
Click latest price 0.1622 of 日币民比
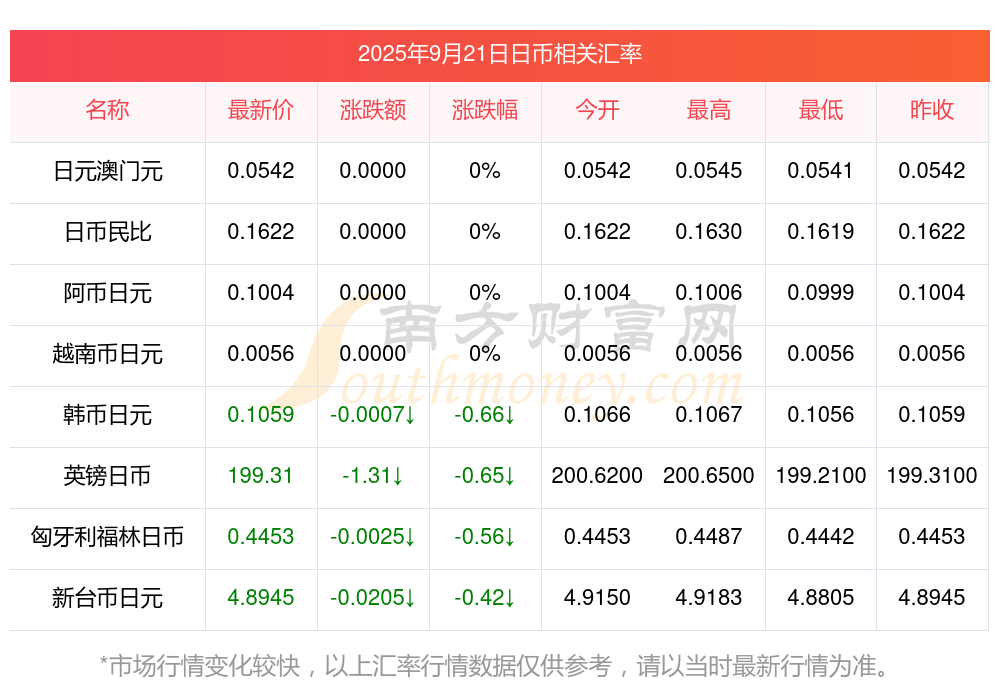coord(261,232)
